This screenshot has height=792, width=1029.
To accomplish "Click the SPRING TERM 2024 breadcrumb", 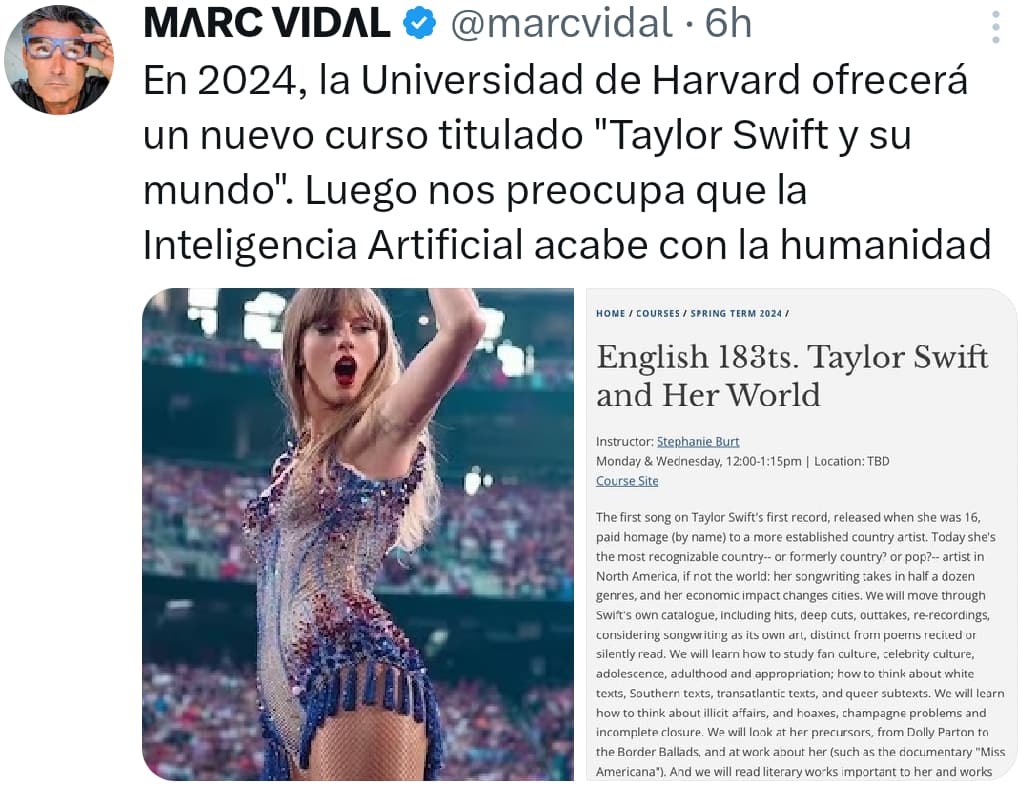I will coord(736,314).
